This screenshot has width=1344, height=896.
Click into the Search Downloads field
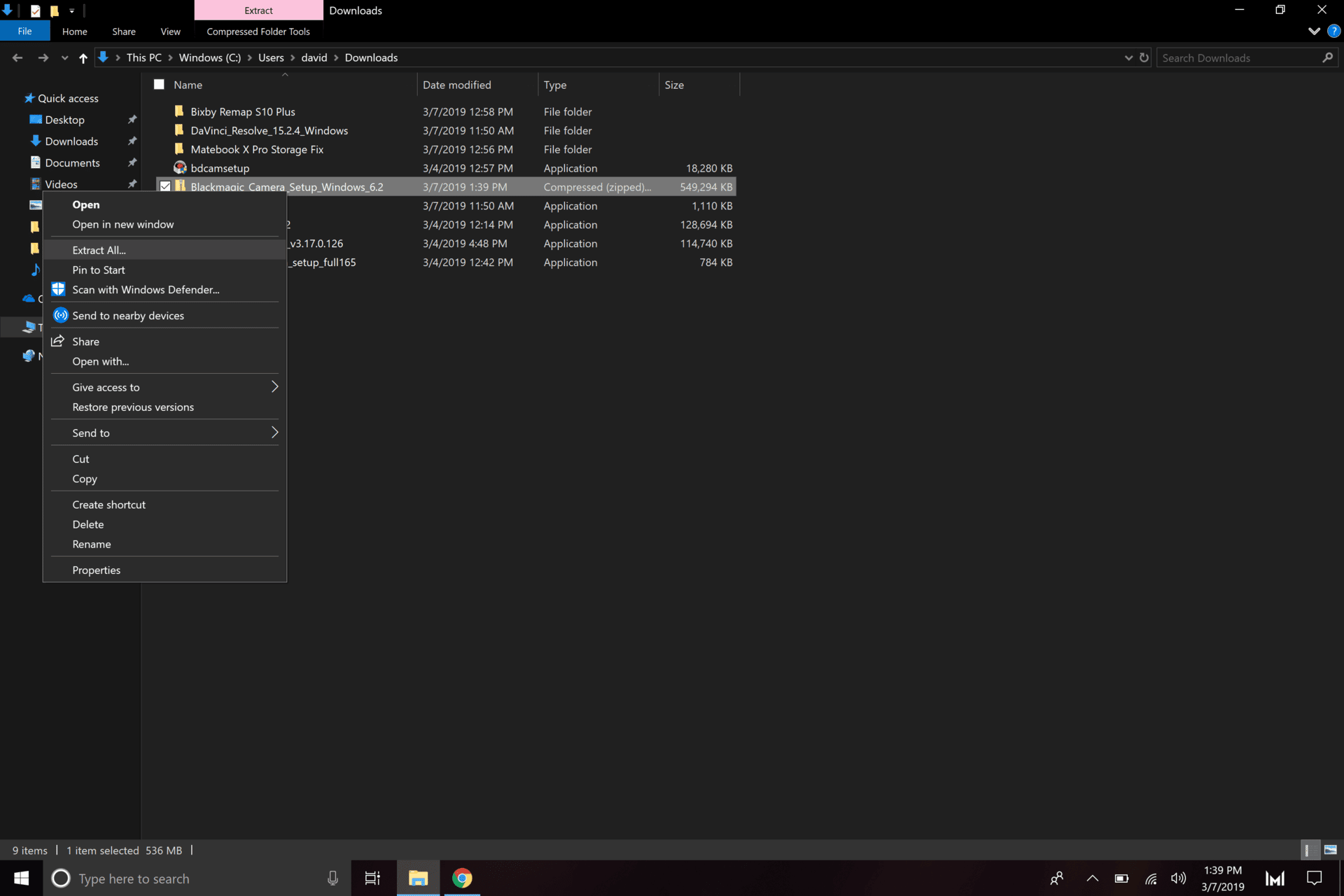click(x=1239, y=58)
